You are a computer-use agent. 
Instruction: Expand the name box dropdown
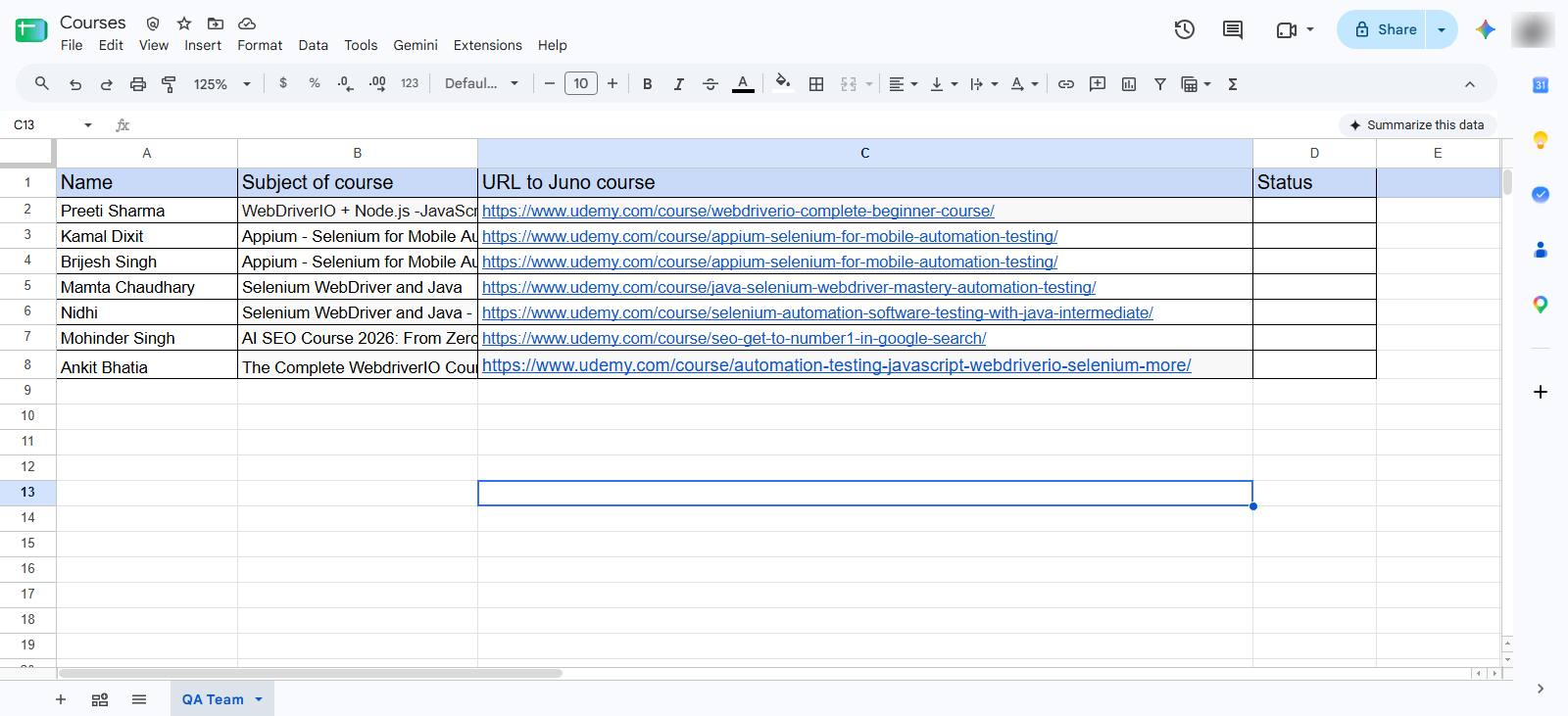88,125
